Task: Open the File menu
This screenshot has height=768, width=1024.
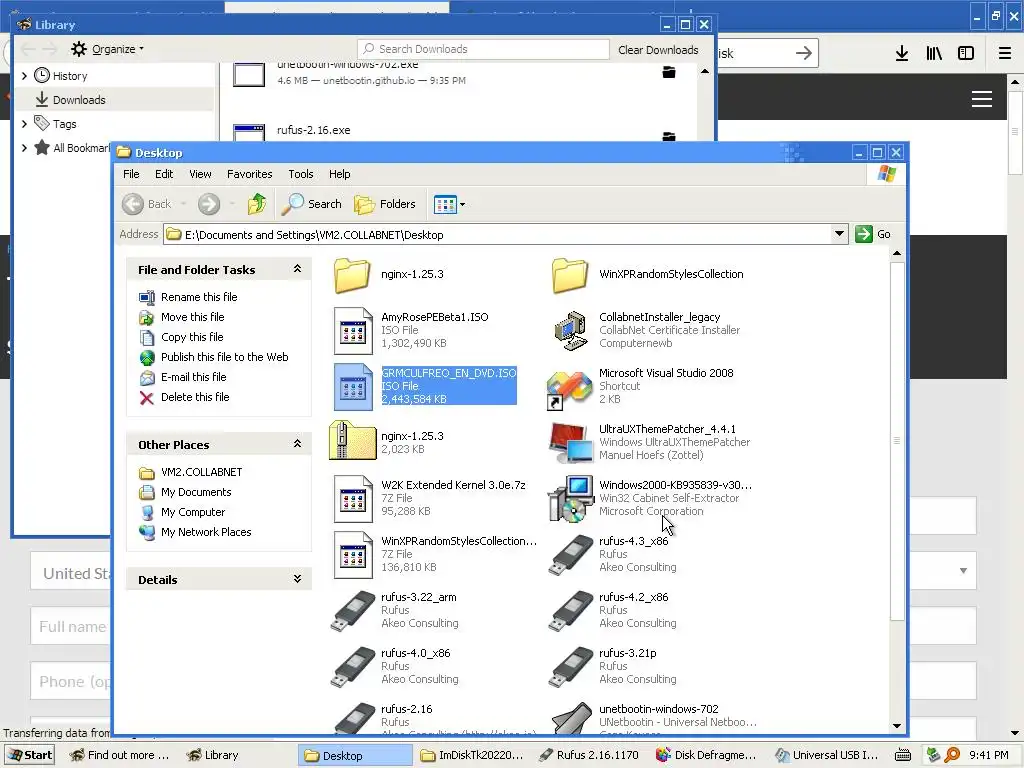Action: tap(131, 174)
